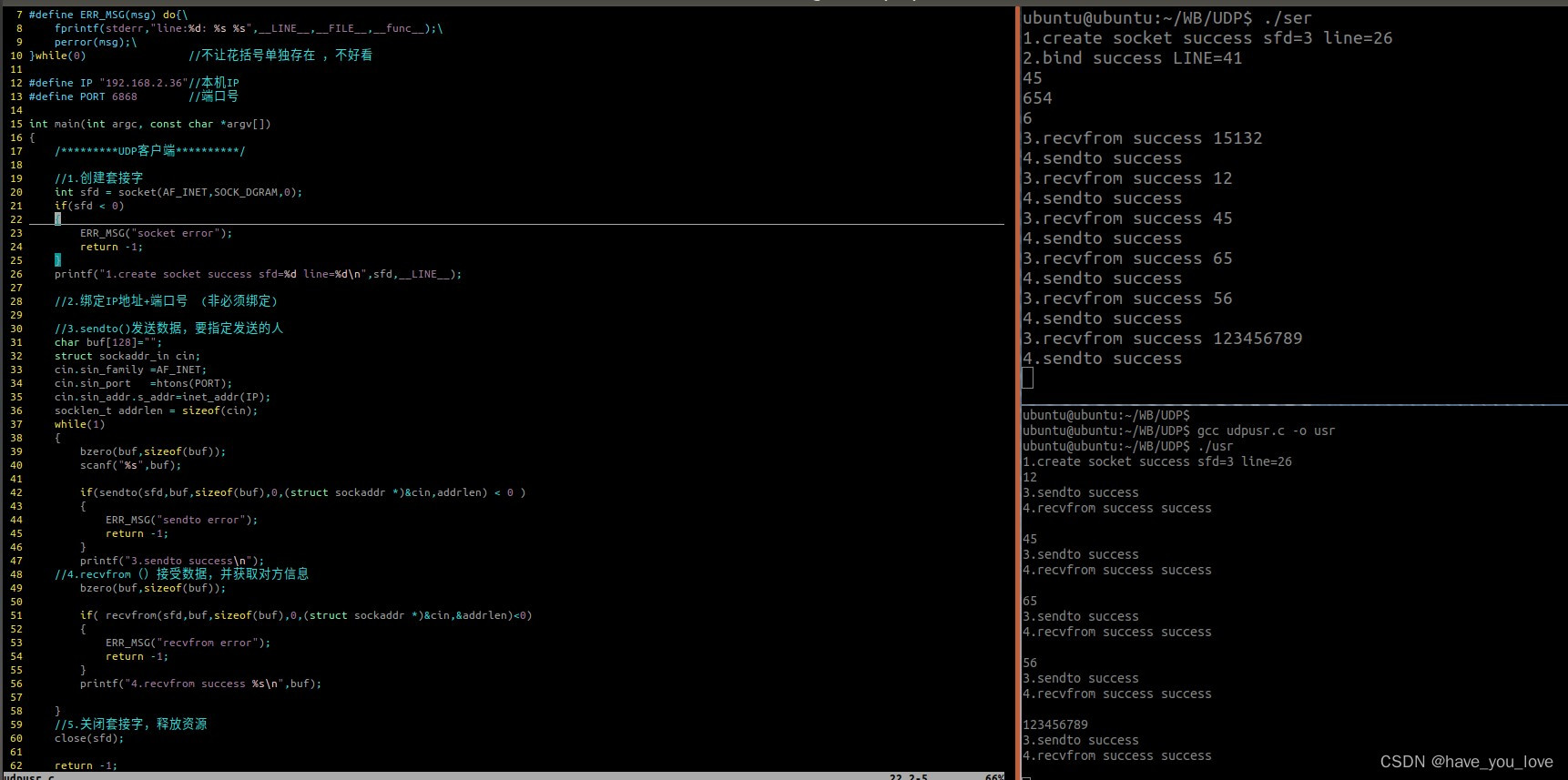Click '3.recvfrom success 45' in server terminal
The image size is (1568, 780).
(x=1127, y=218)
